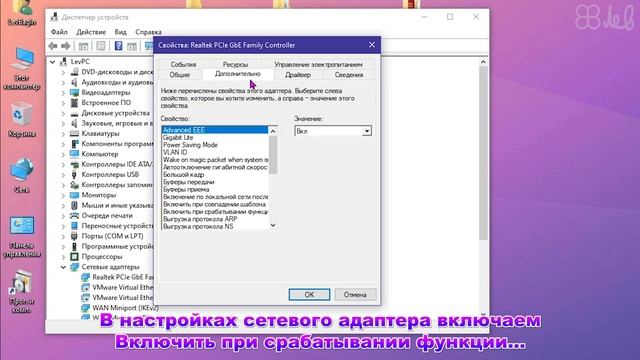
Task: Expand the Мониторы node
Action: [x=63, y=196]
